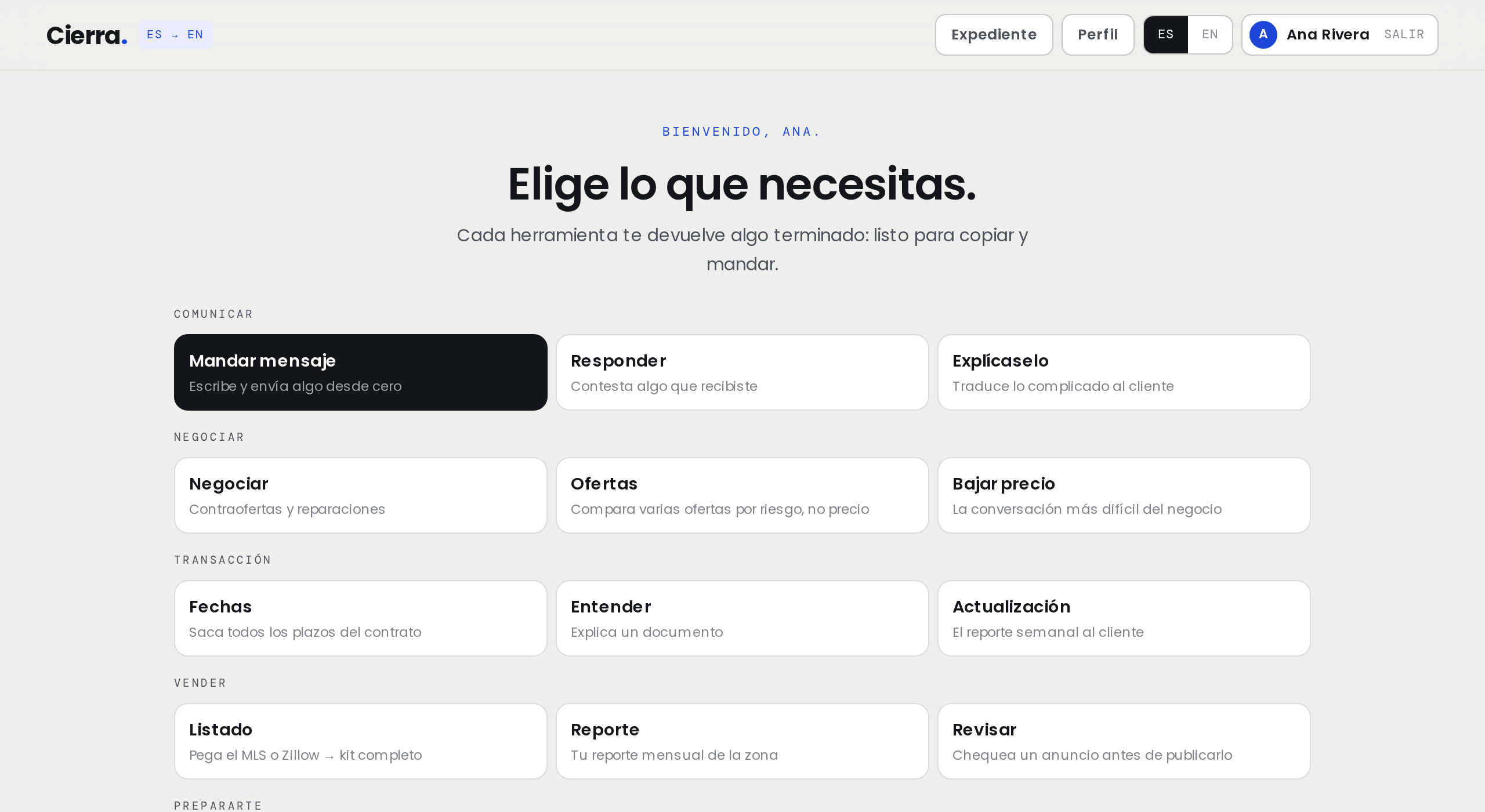1485x812 pixels.
Task: Open the Negociar tool card
Action: [x=361, y=495]
